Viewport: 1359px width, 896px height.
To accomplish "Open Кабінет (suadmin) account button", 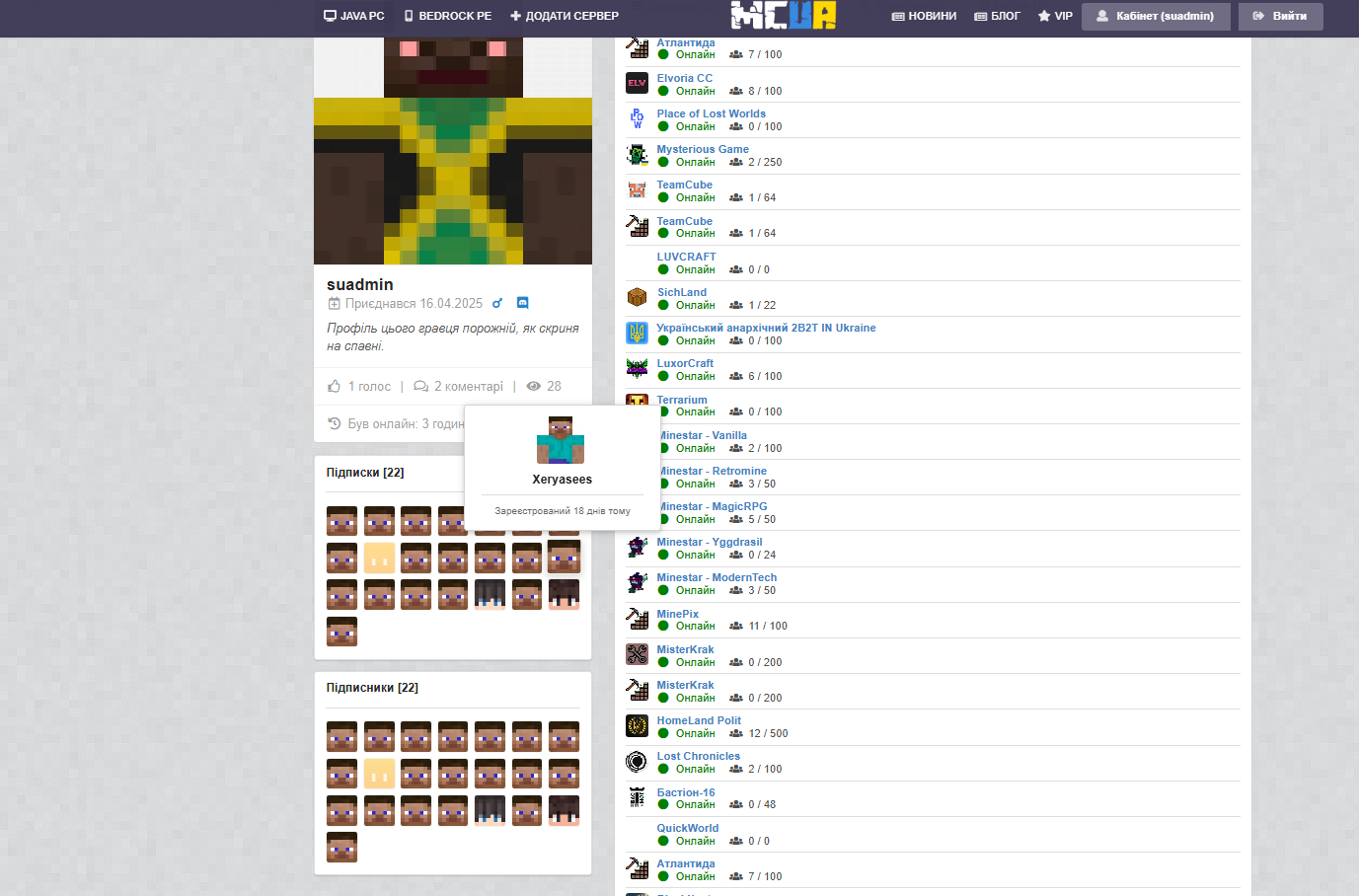I will click(1156, 16).
